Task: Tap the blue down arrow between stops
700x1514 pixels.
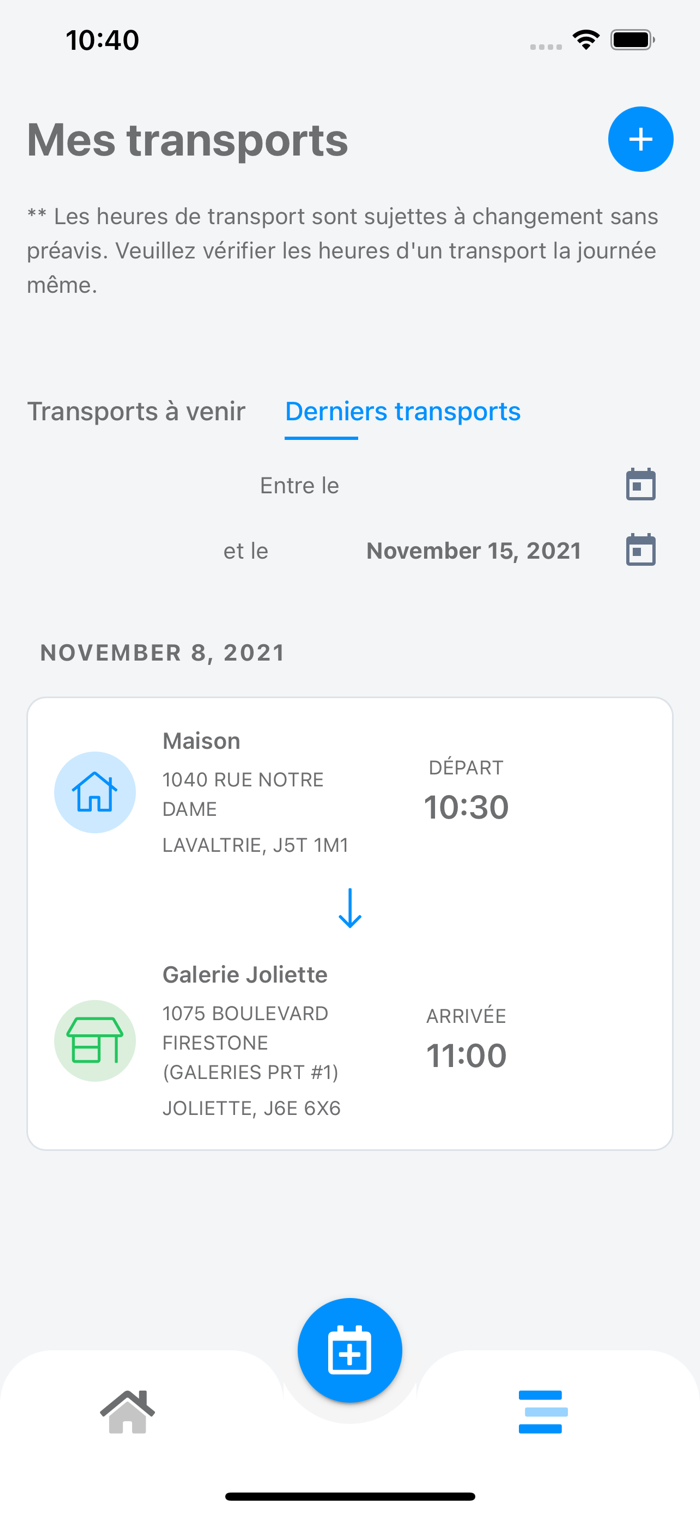Action: 350,907
